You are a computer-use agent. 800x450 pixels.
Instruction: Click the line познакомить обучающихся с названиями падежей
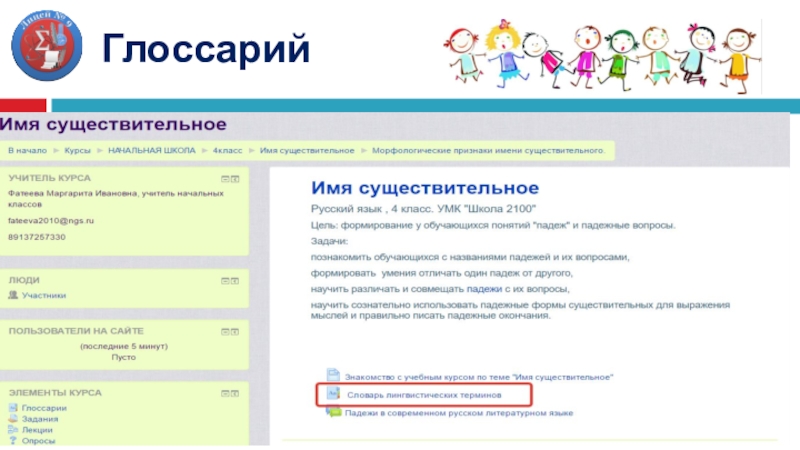point(470,257)
